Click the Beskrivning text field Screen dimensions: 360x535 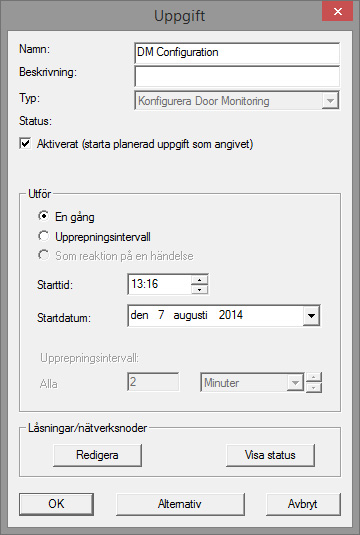pos(237,76)
